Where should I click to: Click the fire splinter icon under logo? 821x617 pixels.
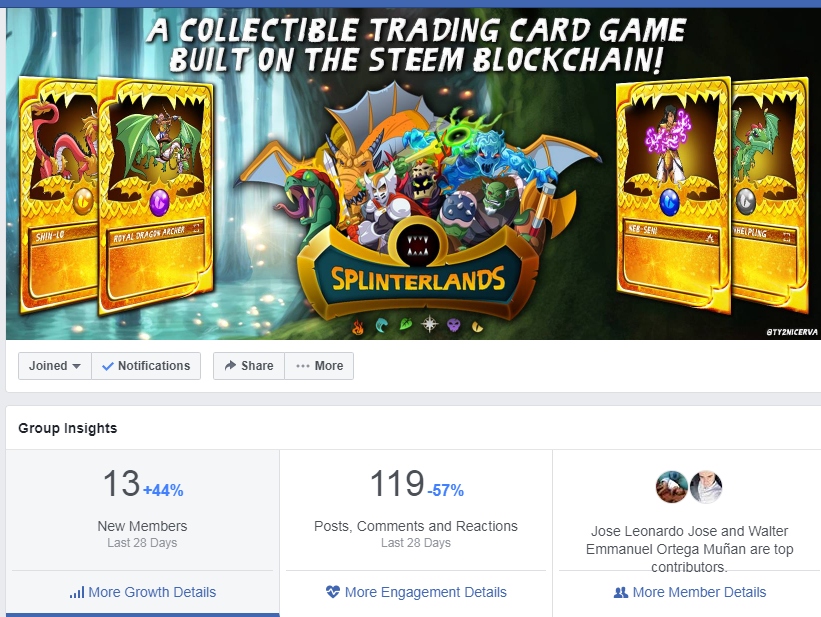coord(358,328)
